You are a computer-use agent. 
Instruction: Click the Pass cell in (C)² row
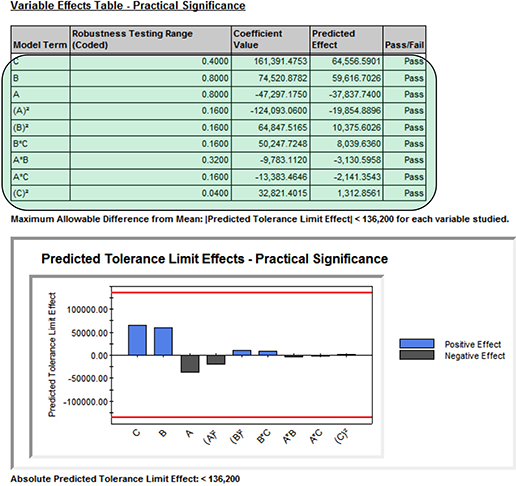coord(404,193)
